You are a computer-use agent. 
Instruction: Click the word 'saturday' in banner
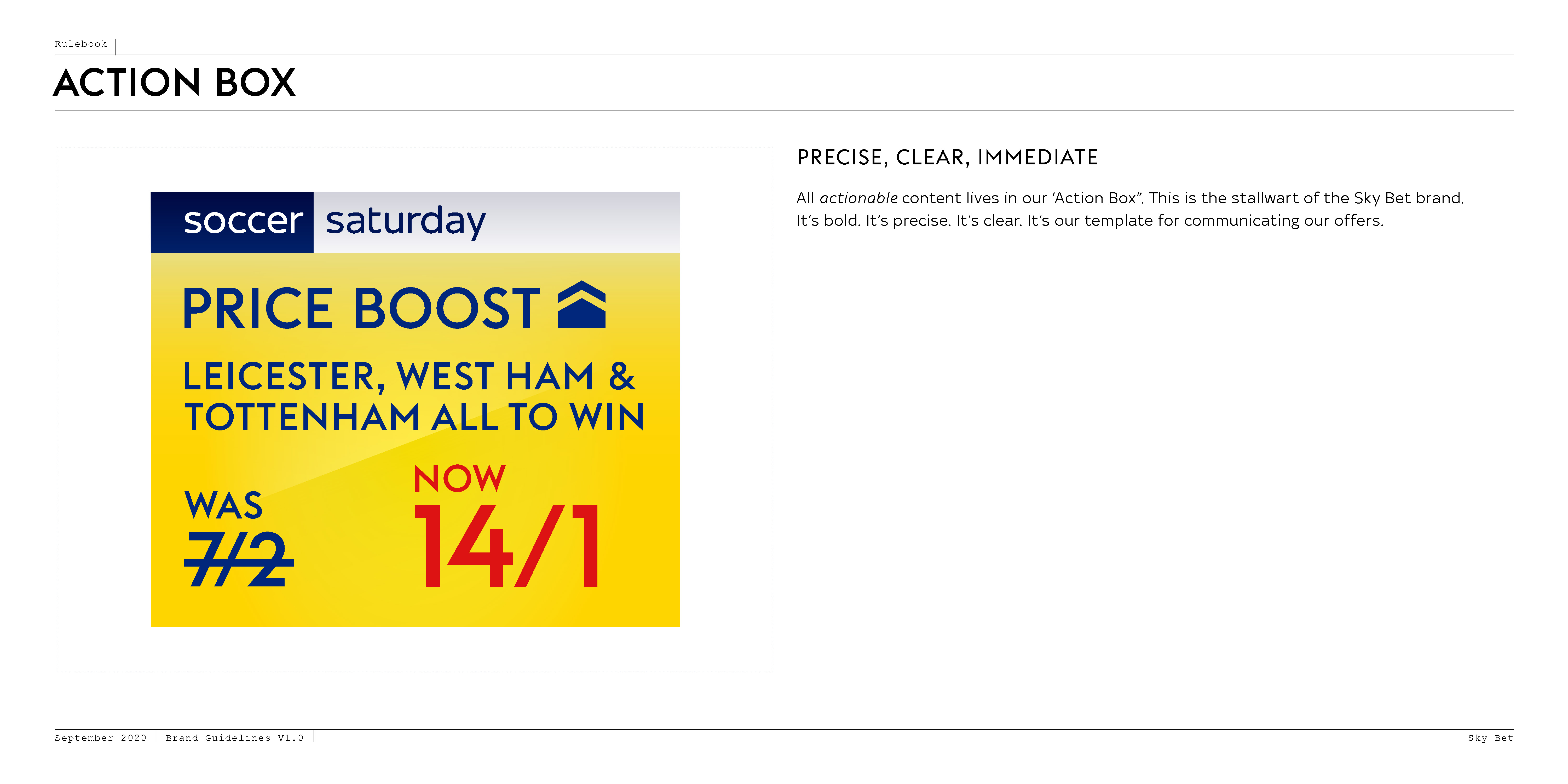coord(405,222)
